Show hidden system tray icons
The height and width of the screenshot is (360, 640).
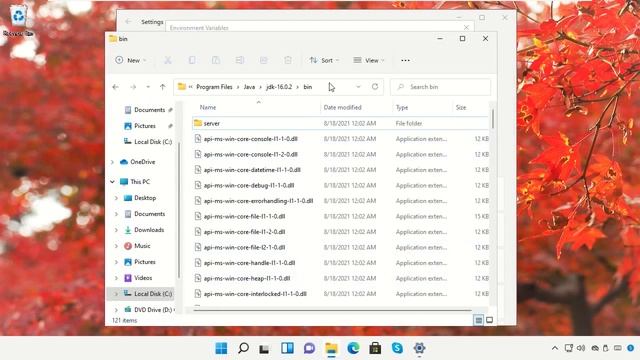pos(555,348)
